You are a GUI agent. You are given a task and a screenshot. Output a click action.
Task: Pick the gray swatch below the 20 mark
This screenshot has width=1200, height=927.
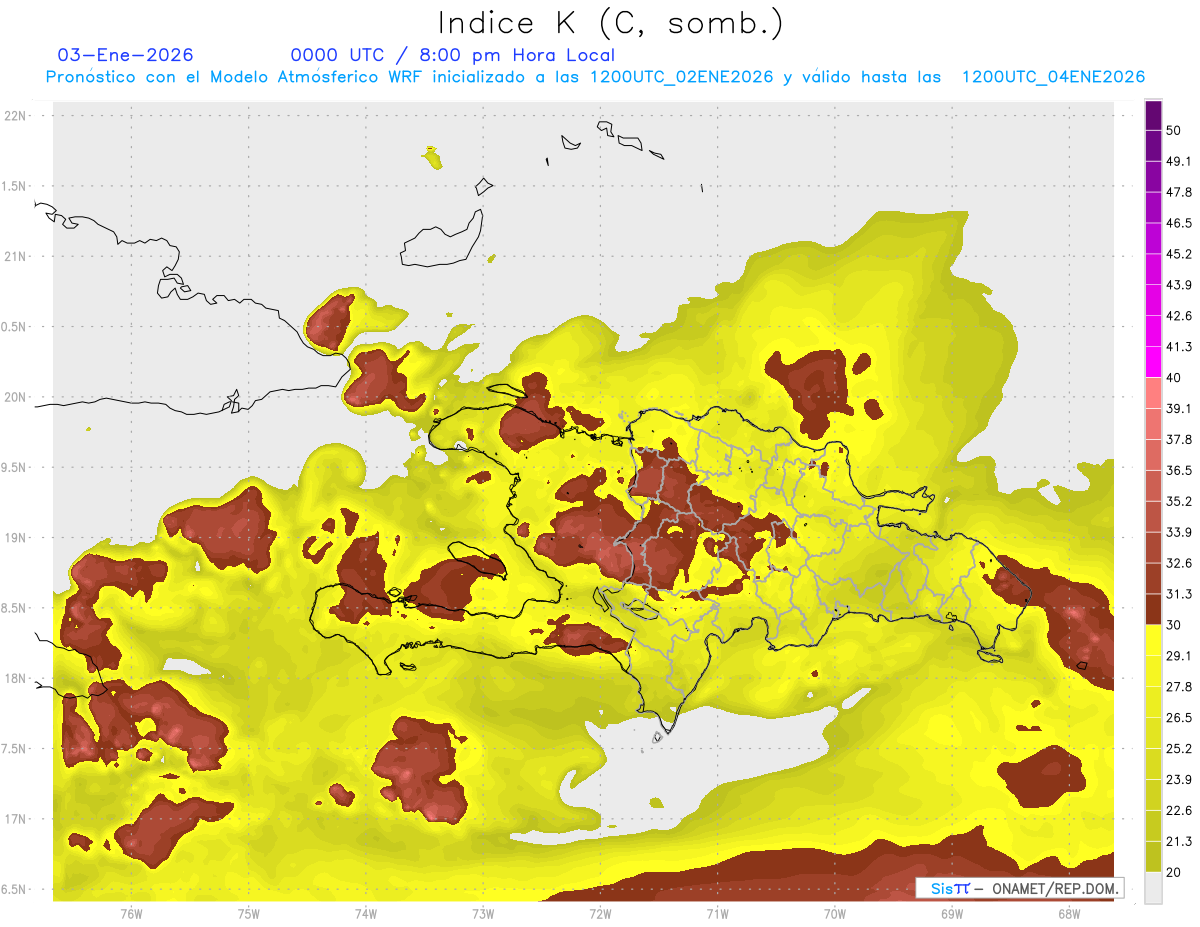click(x=1153, y=888)
